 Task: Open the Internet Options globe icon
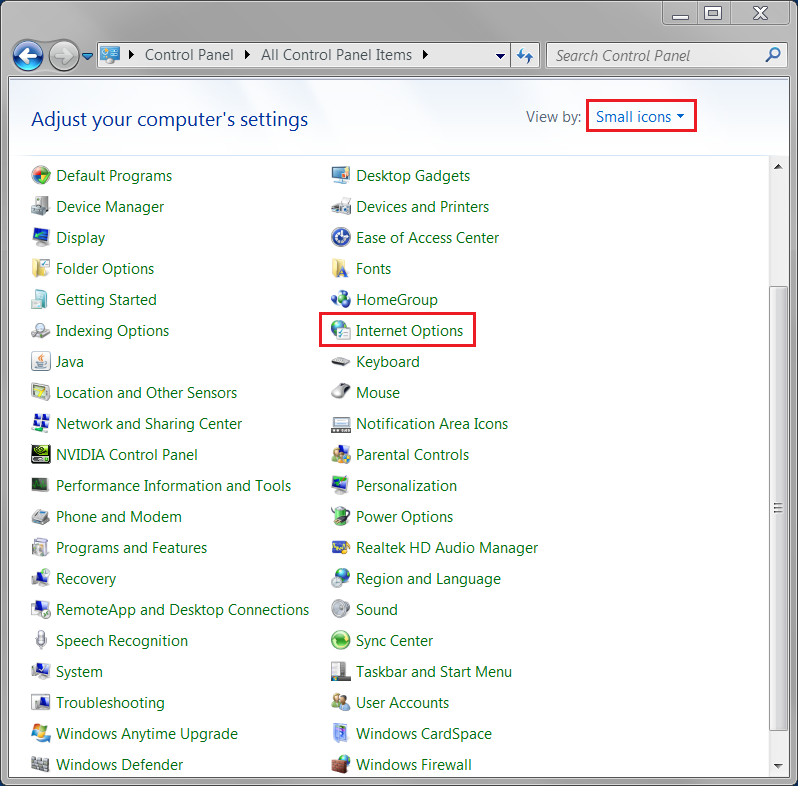click(x=340, y=330)
